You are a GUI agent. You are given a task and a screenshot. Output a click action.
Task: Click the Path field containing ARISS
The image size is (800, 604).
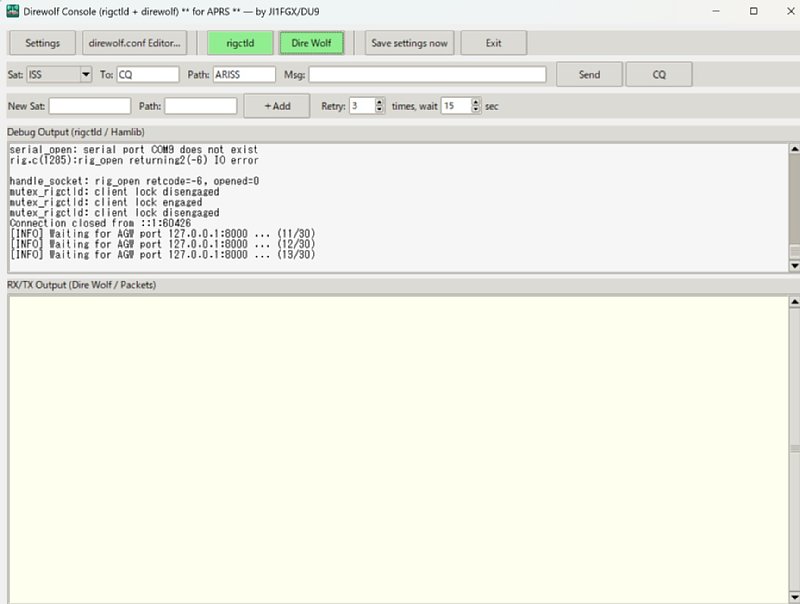[243, 75]
